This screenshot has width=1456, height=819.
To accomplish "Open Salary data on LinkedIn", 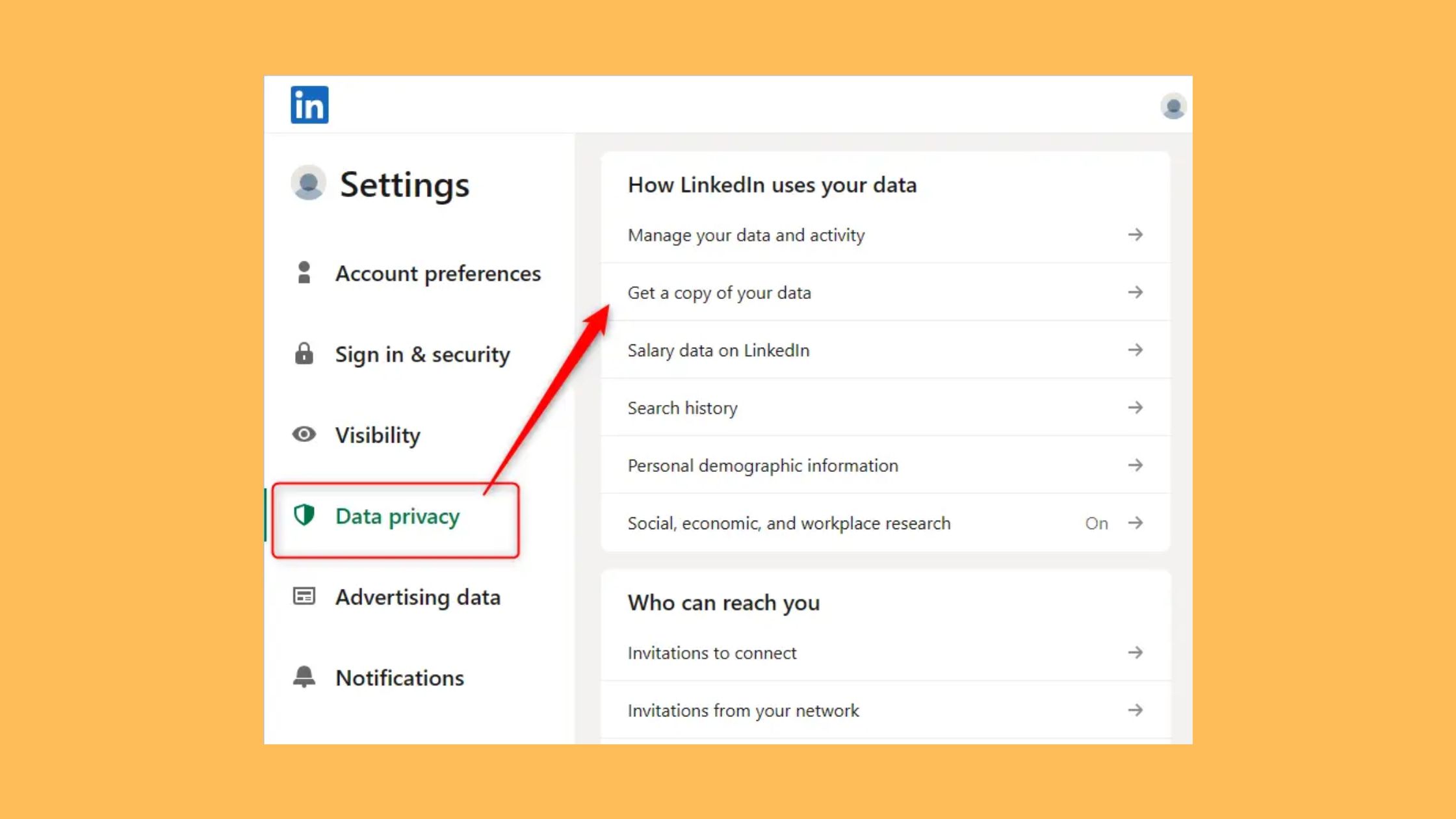I will (718, 350).
